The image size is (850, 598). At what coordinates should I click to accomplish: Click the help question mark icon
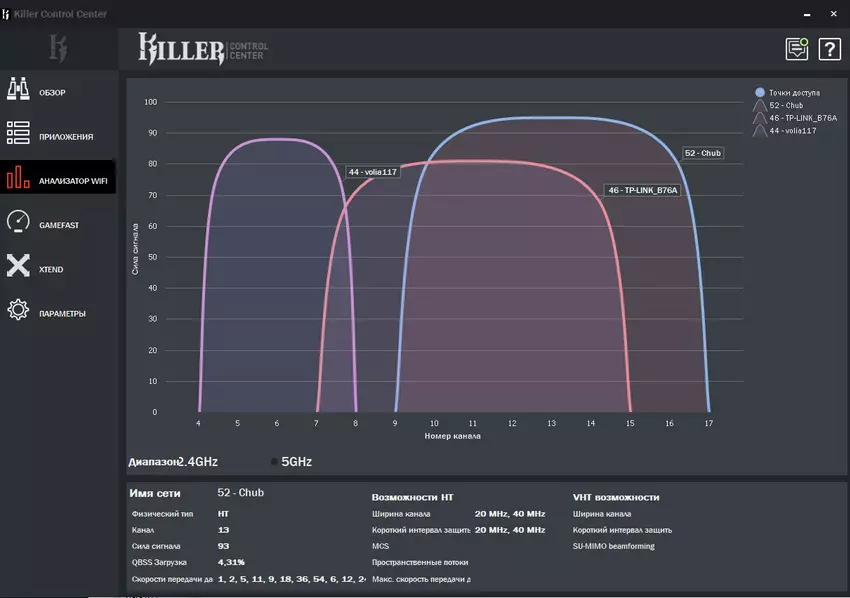[829, 48]
